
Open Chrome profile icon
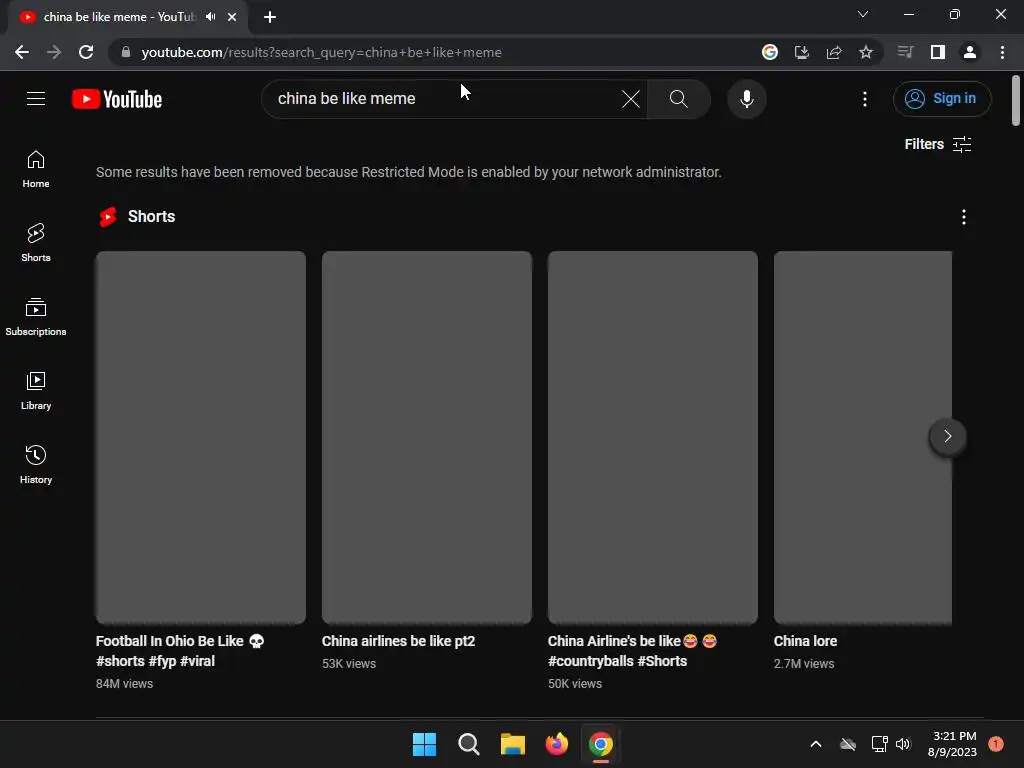[970, 52]
